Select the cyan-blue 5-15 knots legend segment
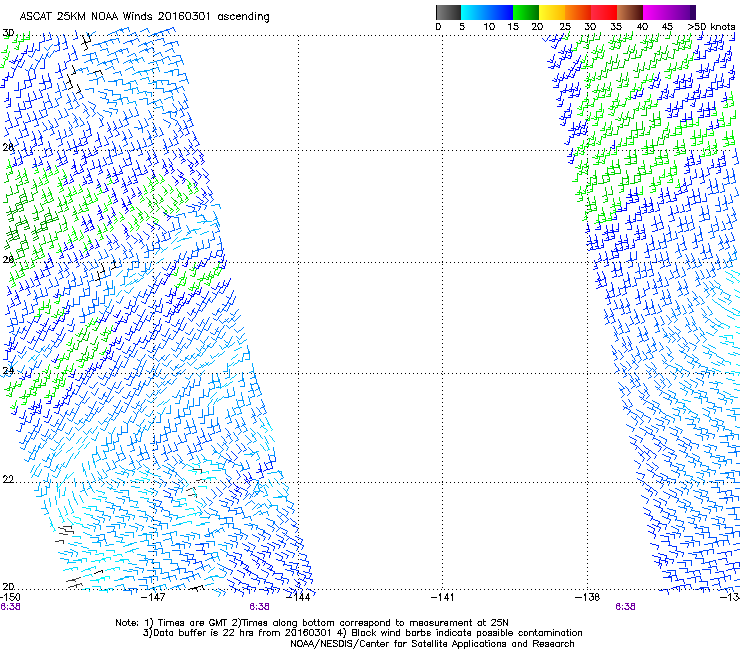The image size is (740, 650). (487, 12)
